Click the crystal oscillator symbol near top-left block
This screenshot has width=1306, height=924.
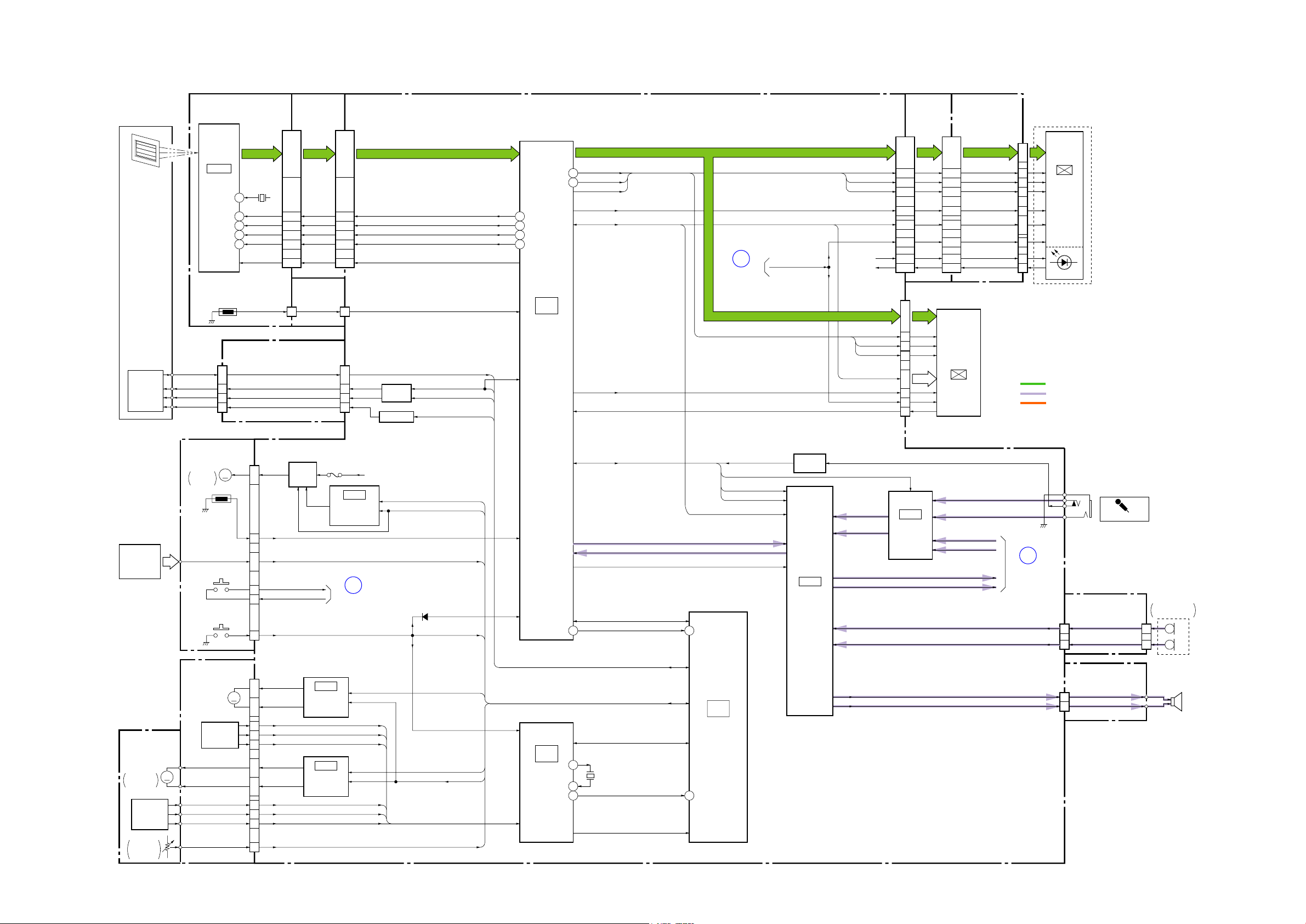(262, 197)
